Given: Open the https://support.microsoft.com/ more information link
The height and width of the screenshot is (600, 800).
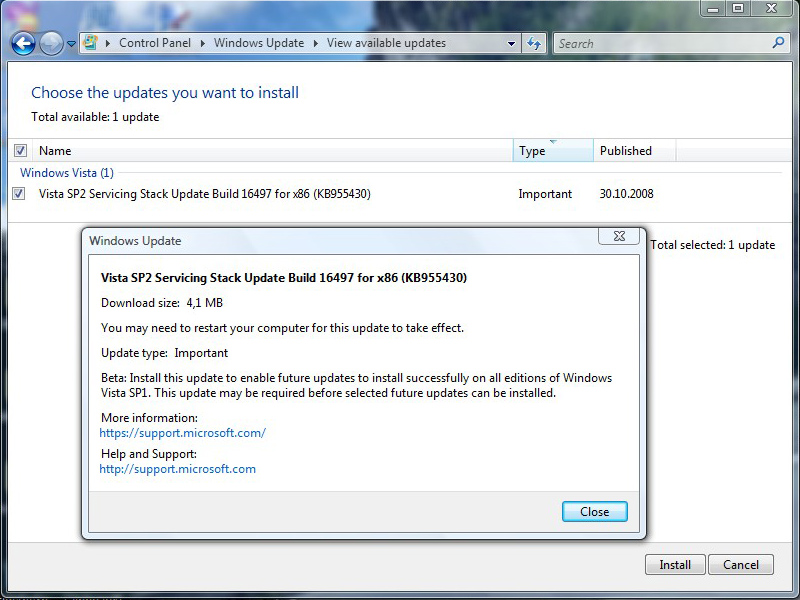Looking at the screenshot, I should click(x=183, y=433).
